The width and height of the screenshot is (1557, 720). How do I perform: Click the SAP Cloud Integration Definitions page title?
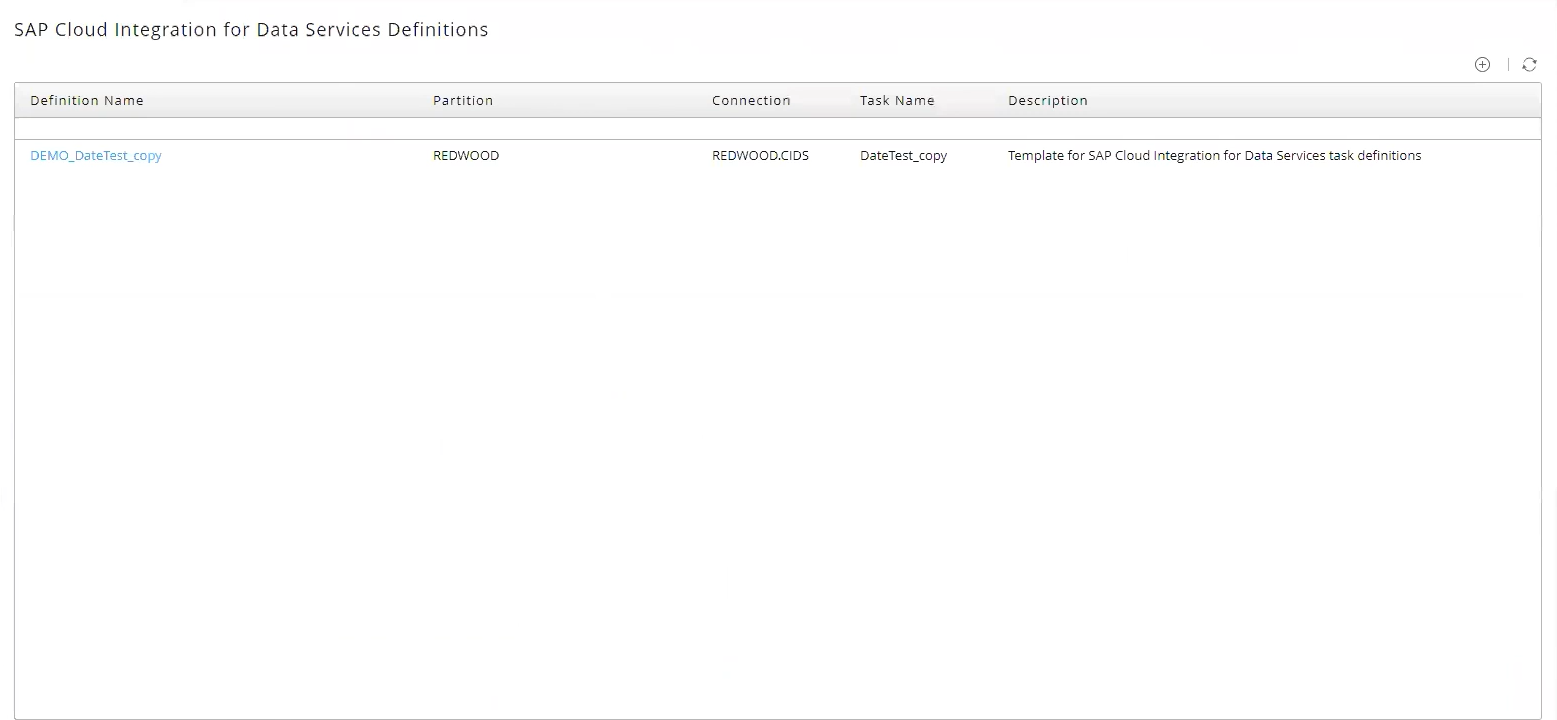(x=251, y=30)
